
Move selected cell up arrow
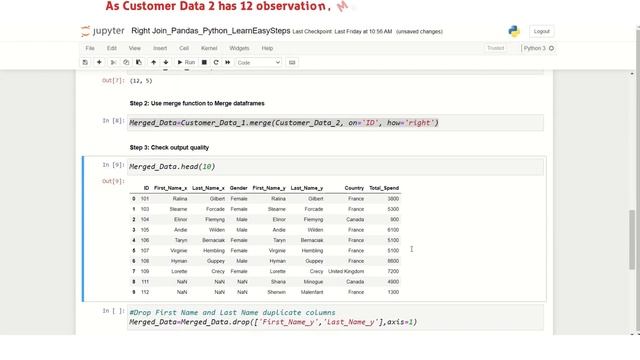(x=153, y=62)
